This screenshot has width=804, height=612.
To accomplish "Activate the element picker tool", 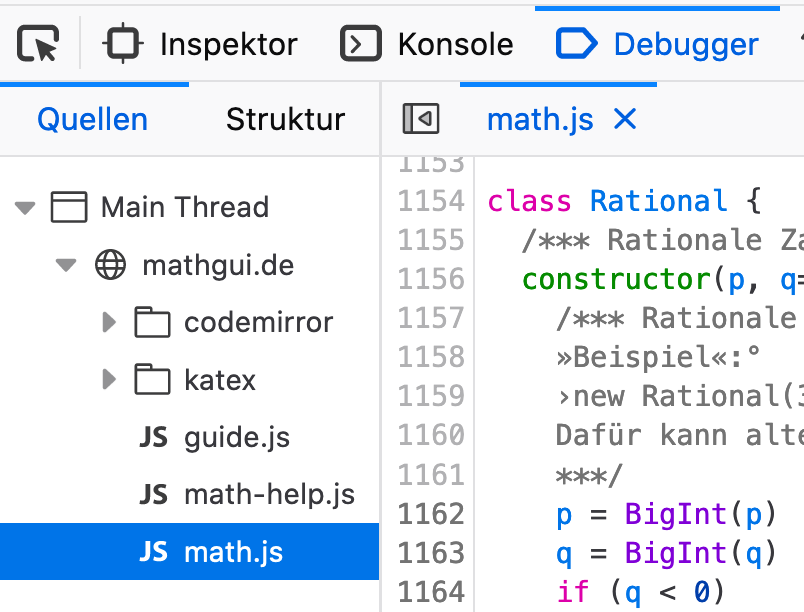I will (x=38, y=44).
